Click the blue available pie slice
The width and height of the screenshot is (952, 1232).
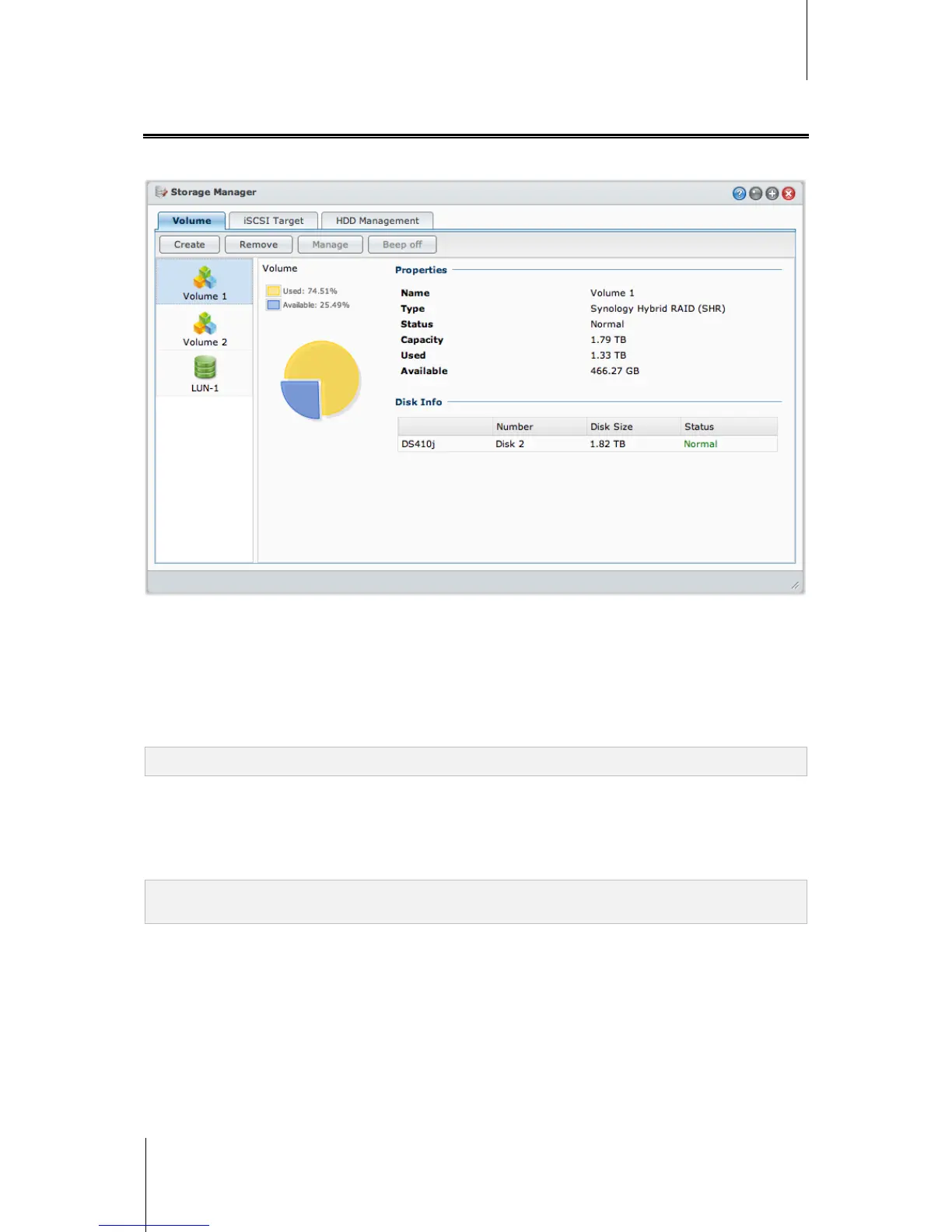301,399
